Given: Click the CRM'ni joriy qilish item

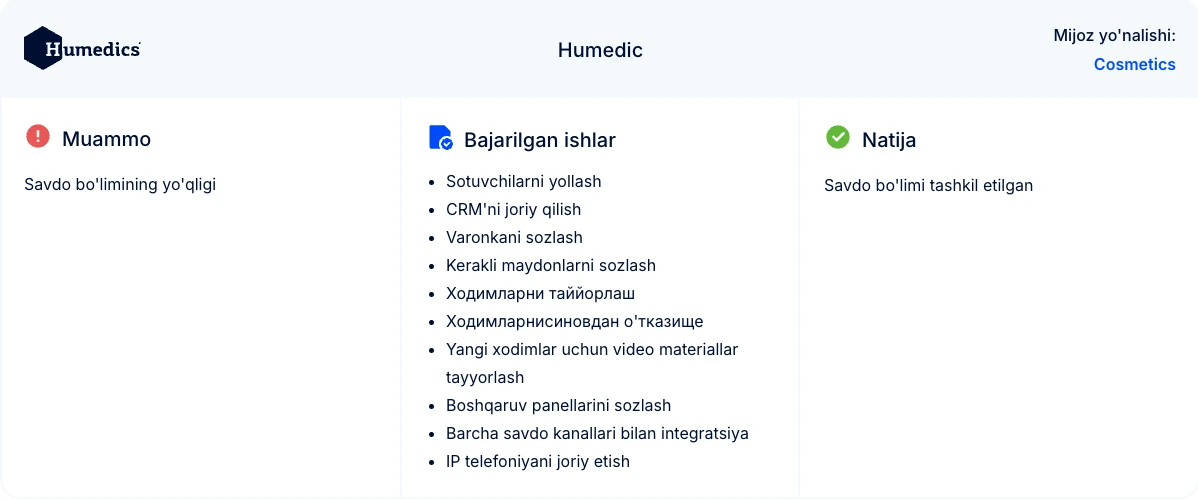Looking at the screenshot, I should click(513, 210).
